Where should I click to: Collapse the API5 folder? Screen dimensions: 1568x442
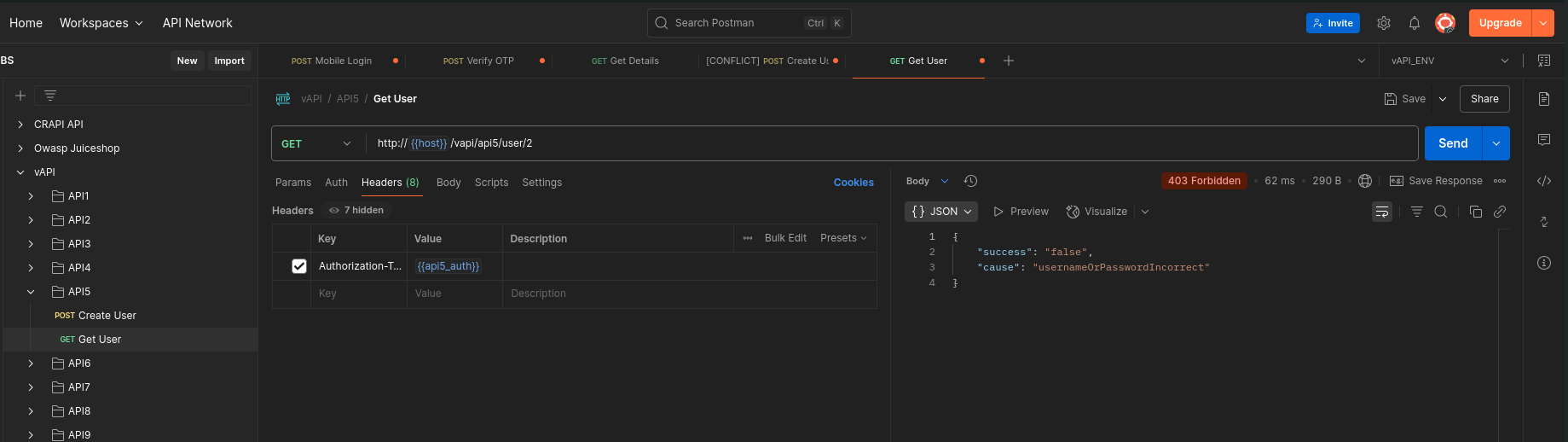31,292
